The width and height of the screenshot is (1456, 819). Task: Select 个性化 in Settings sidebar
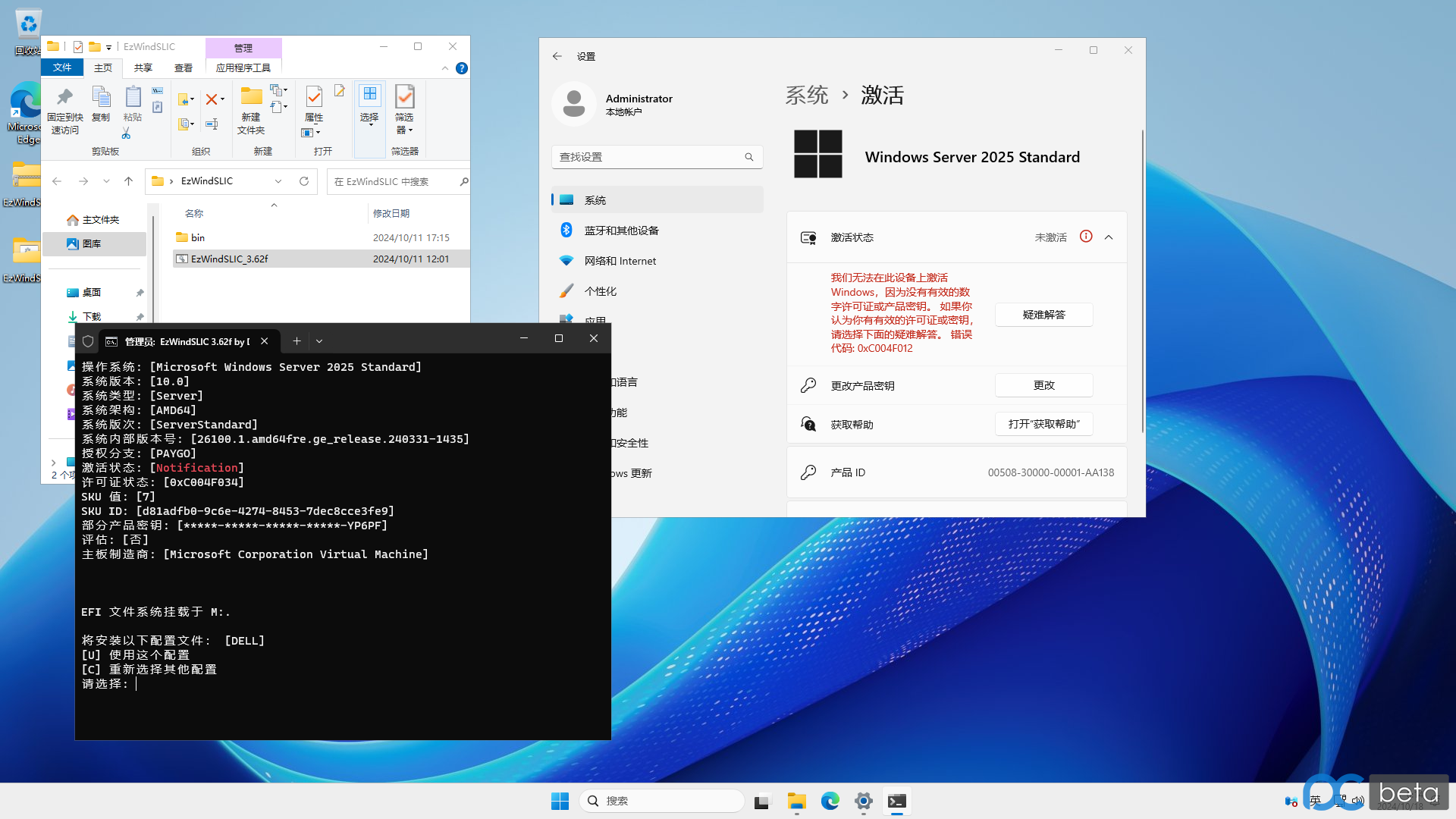coord(657,291)
